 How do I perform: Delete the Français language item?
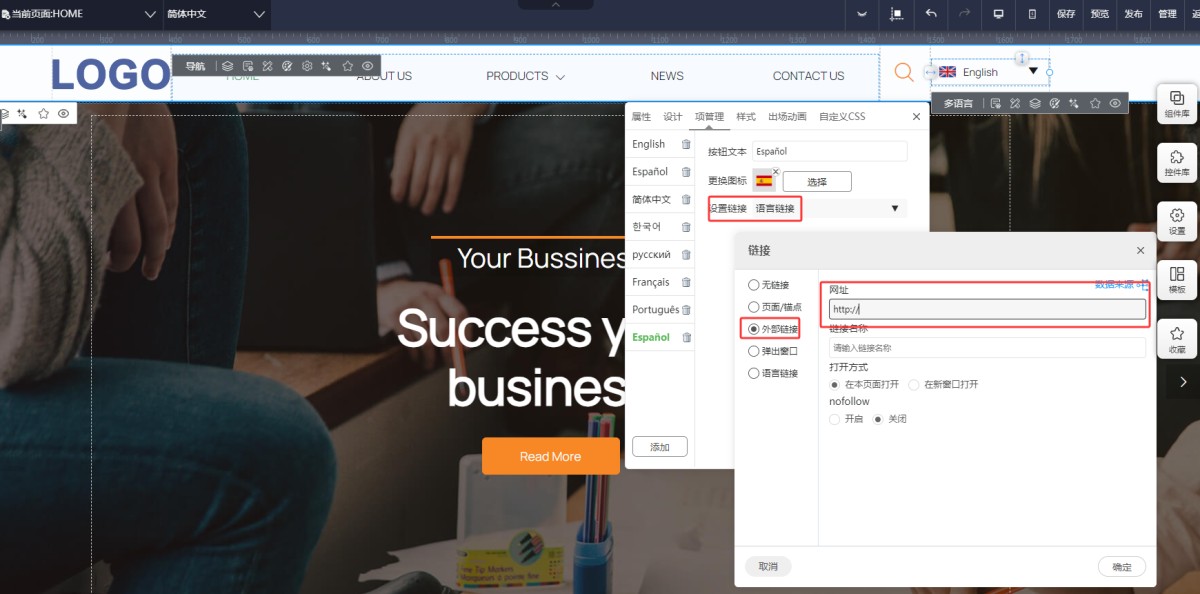coord(686,282)
